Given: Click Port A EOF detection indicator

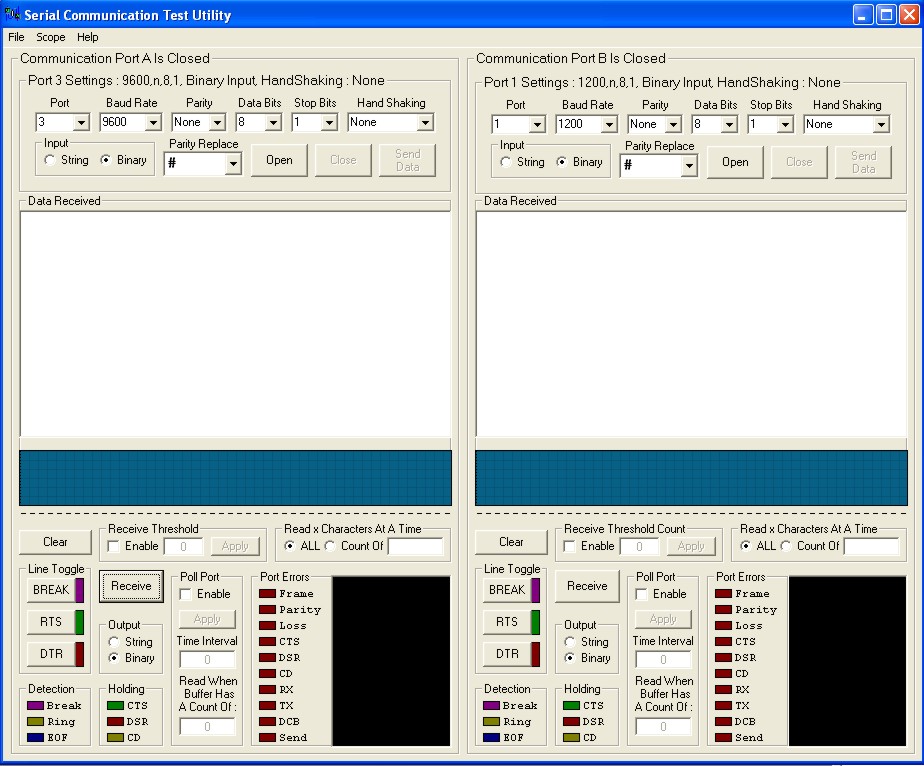Looking at the screenshot, I should (35, 737).
